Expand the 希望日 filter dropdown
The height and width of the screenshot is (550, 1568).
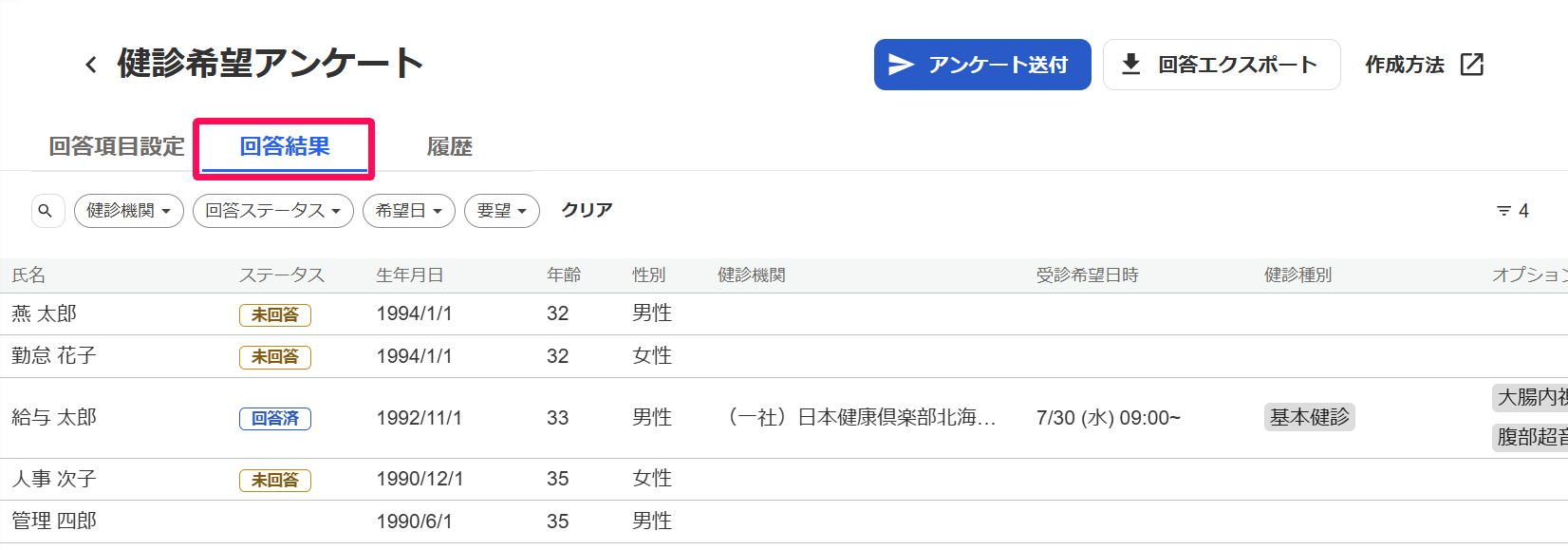pos(409,211)
